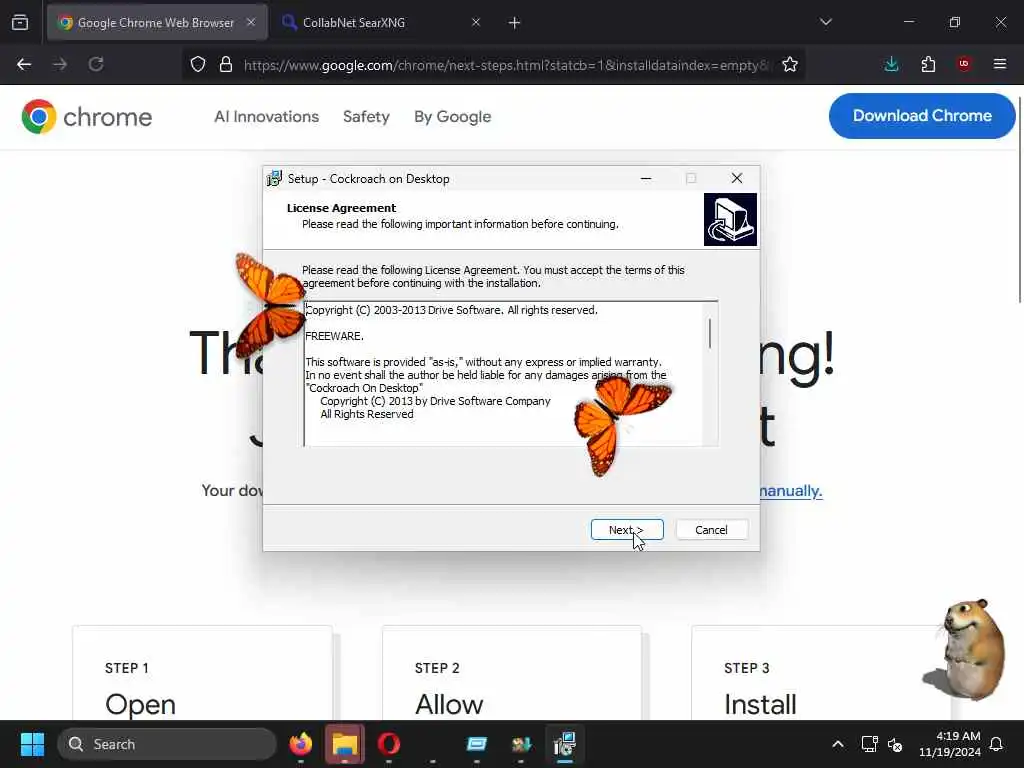Click the Chrome logo on the page
Image resolution: width=1024 pixels, height=768 pixels.
[x=86, y=117]
